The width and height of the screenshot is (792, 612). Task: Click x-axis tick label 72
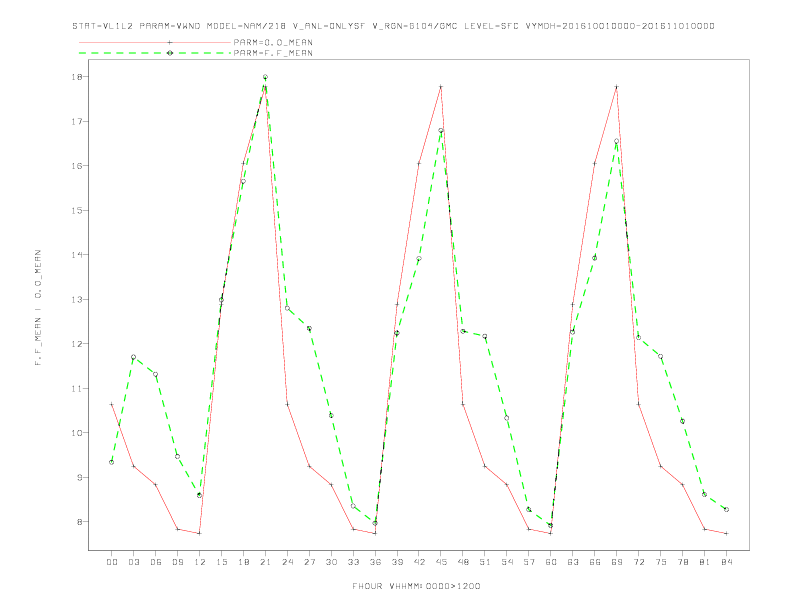[x=638, y=562]
